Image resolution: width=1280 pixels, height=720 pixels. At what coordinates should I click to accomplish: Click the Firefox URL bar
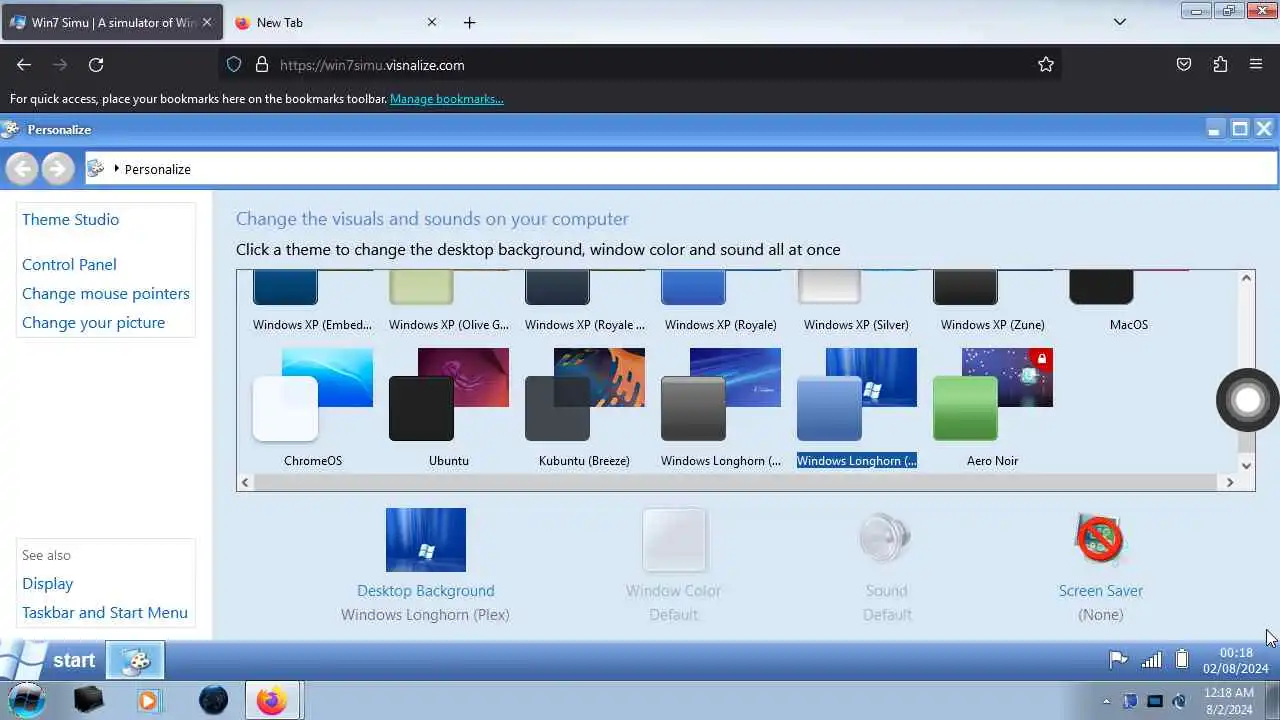(x=640, y=65)
